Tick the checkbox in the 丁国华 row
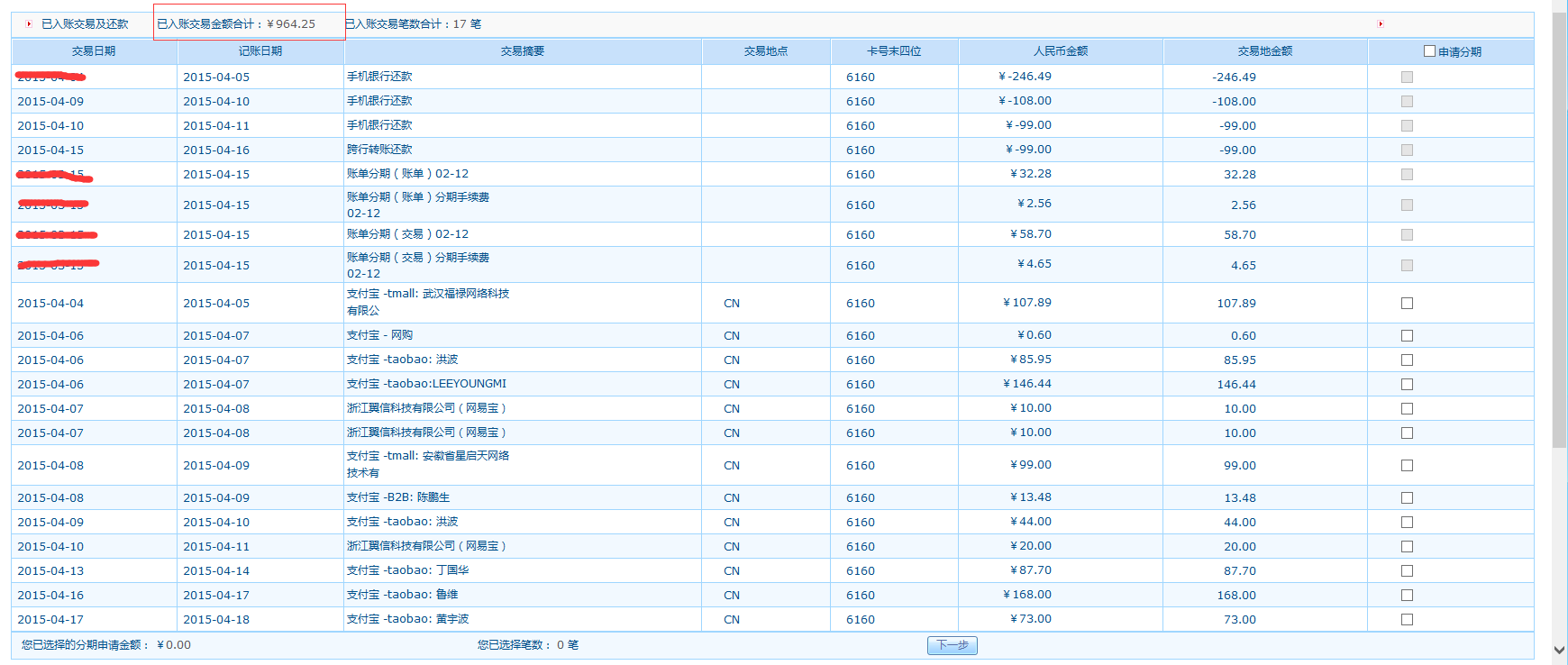1568x665 pixels. click(x=1407, y=571)
